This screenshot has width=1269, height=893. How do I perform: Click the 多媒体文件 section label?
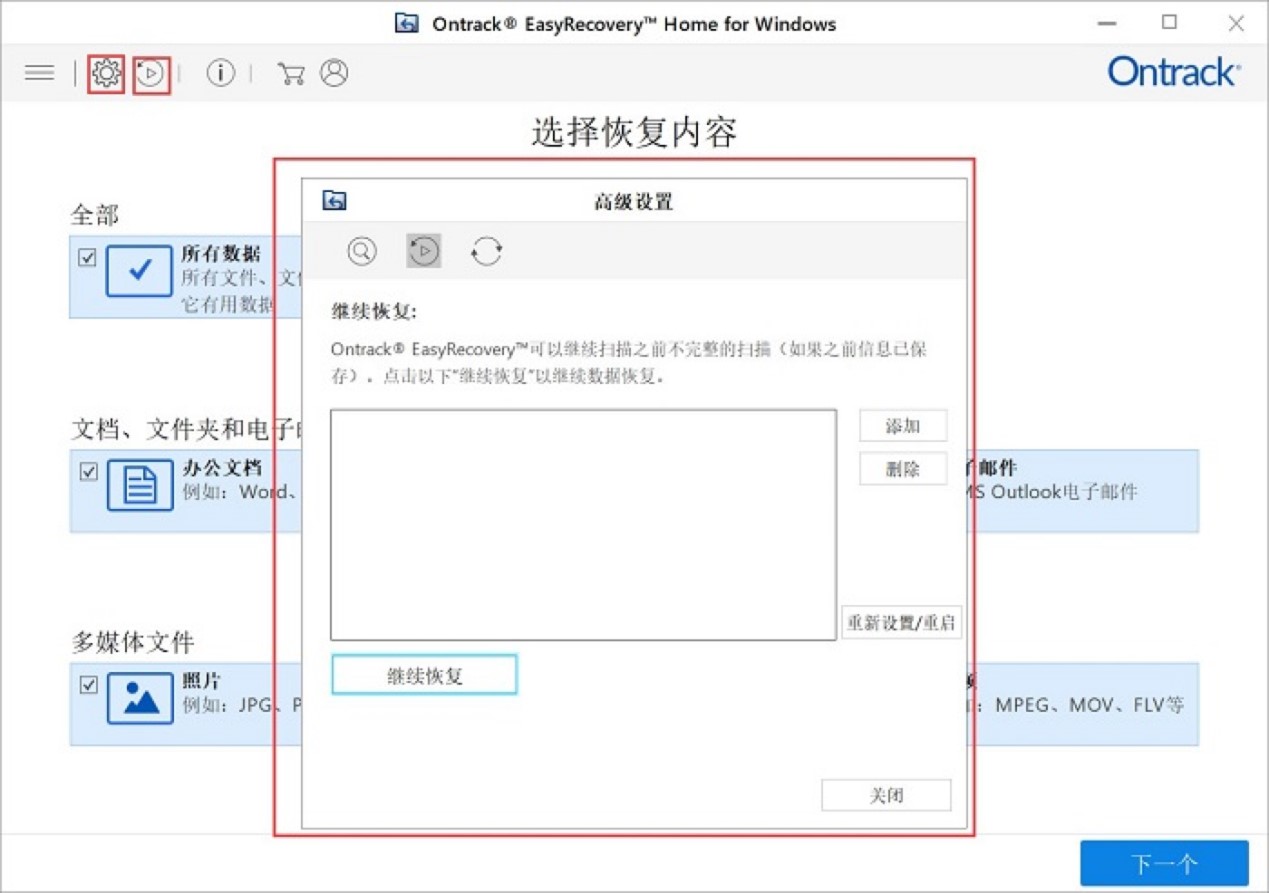click(132, 641)
